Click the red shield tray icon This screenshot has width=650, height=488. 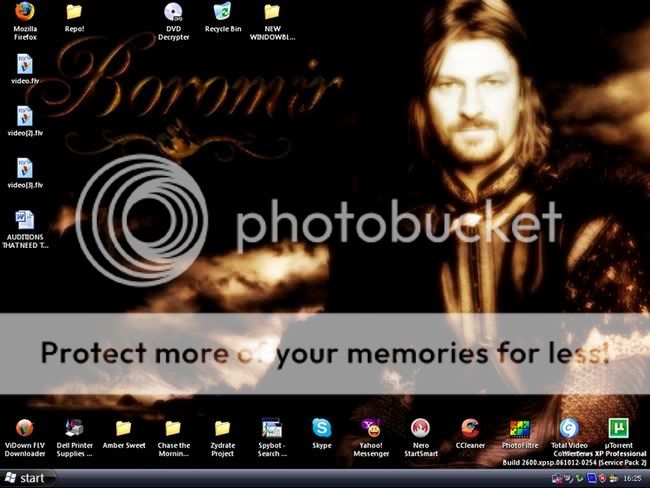602,479
